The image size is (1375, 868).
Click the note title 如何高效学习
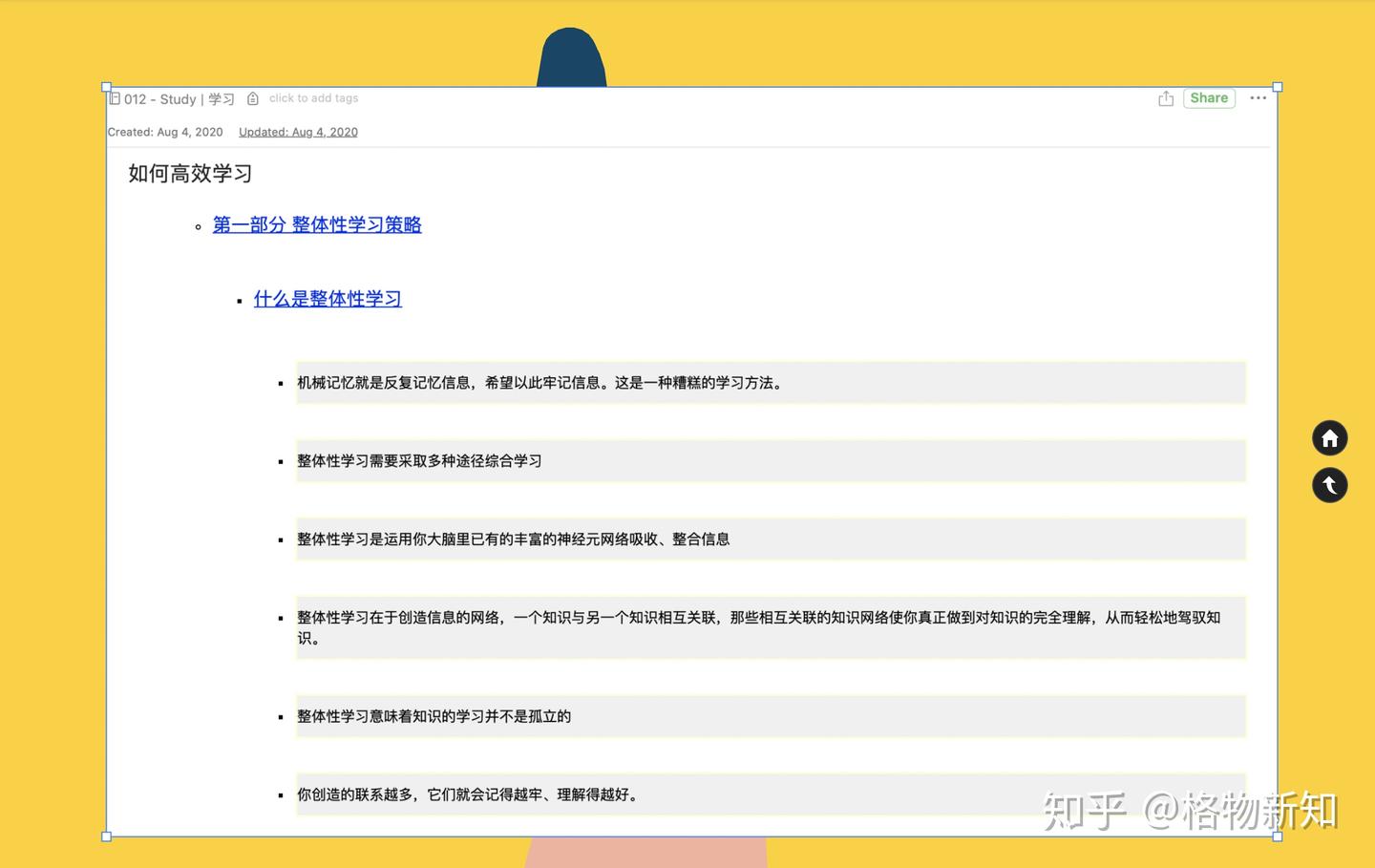pyautogui.click(x=188, y=173)
